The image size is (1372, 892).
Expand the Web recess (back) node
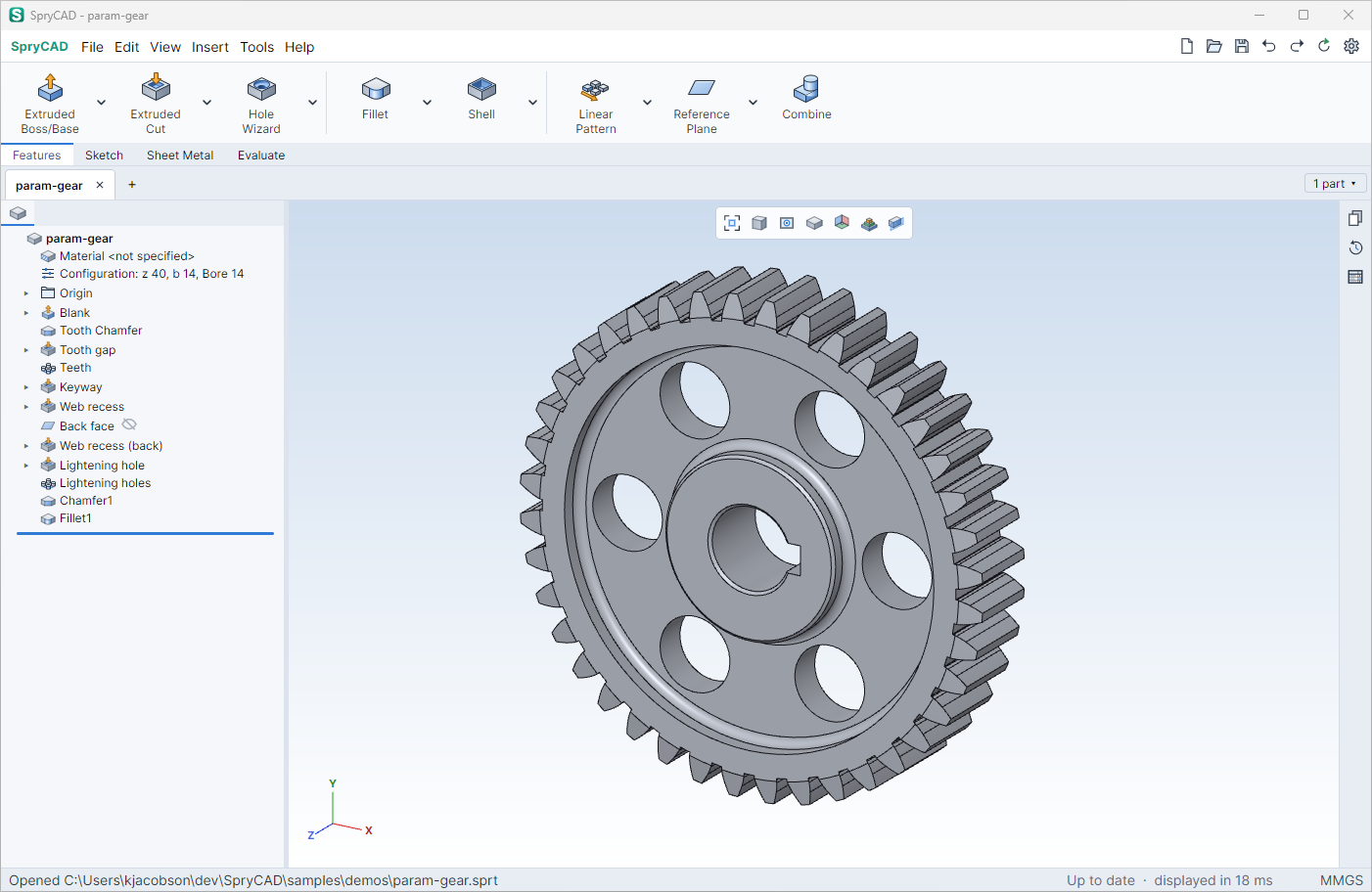(26, 446)
